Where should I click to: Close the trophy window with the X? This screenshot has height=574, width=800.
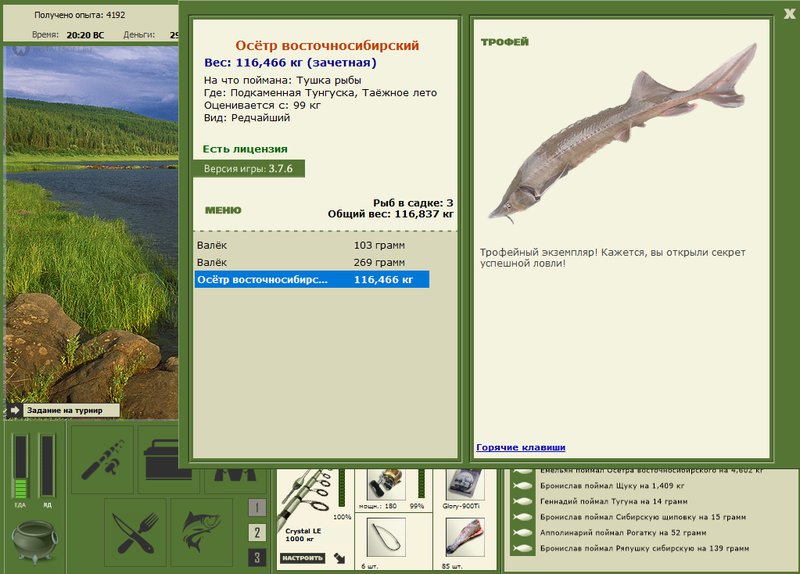[790, 14]
